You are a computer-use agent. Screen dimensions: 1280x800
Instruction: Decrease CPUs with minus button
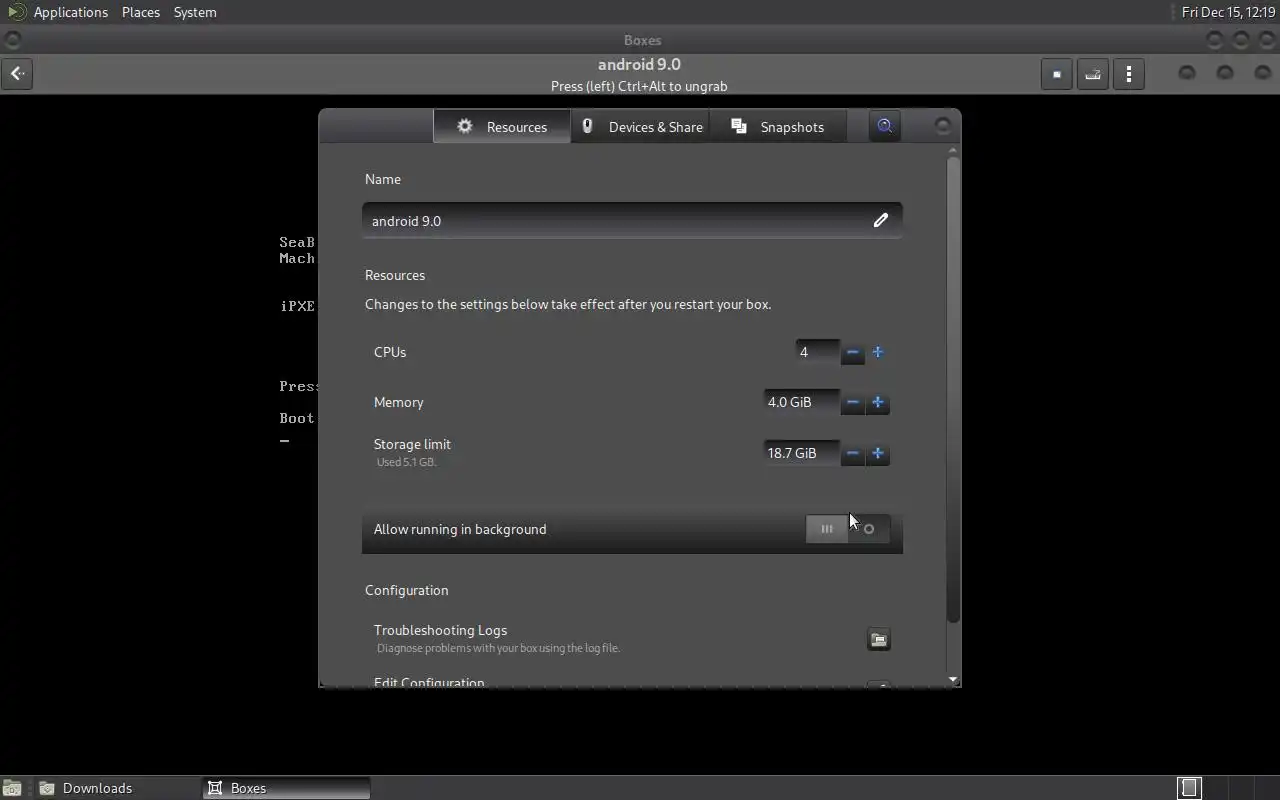[x=852, y=352]
